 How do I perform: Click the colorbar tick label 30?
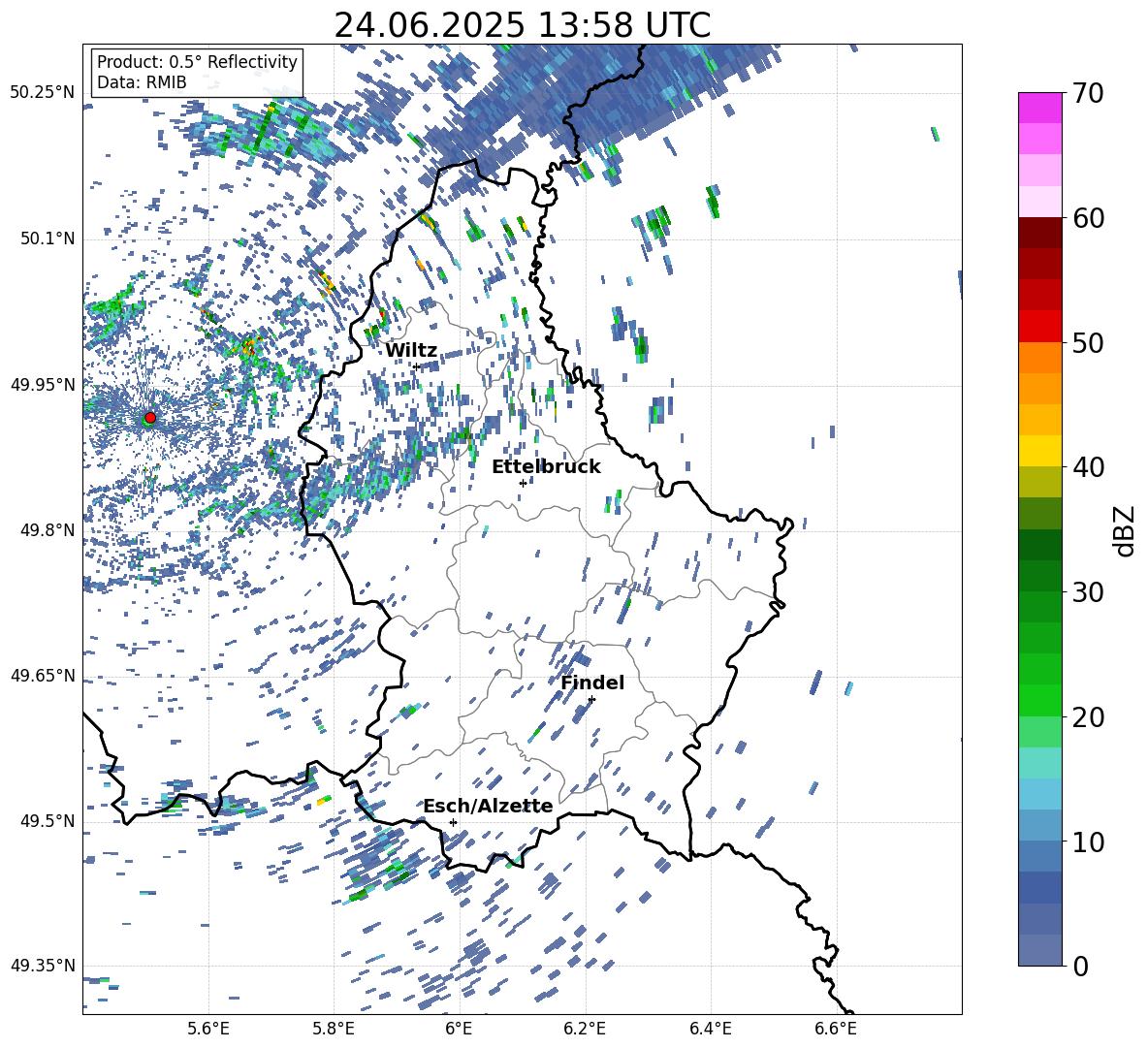1088,592
